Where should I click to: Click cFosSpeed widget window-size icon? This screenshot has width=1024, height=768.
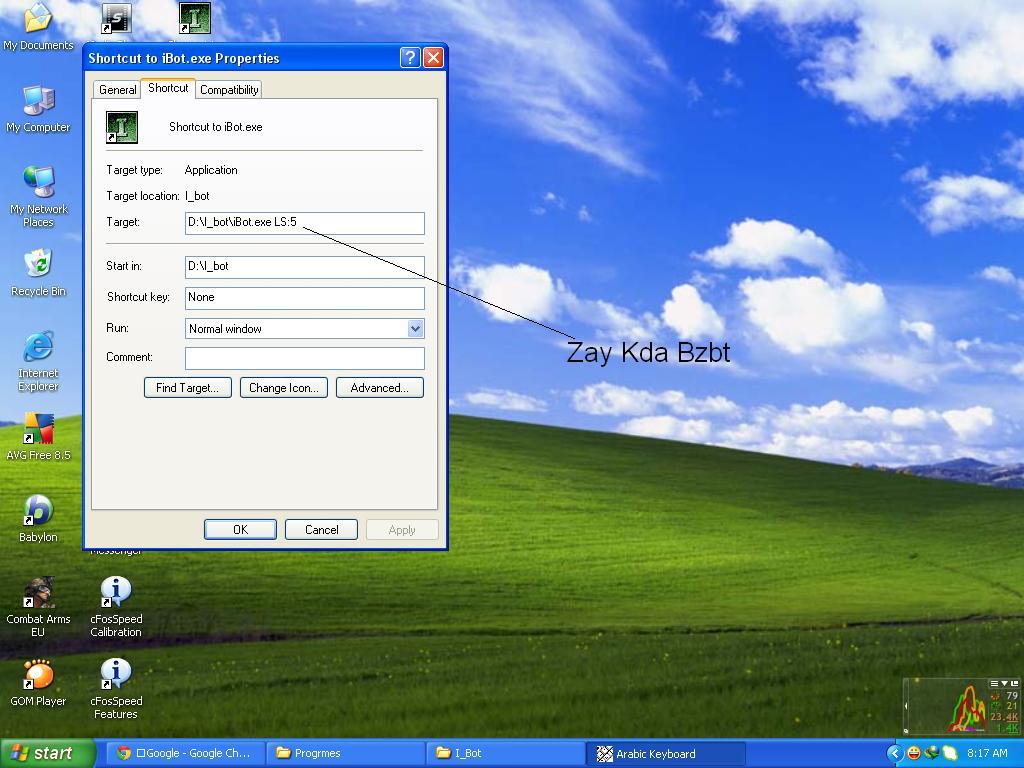pyautogui.click(x=1015, y=683)
